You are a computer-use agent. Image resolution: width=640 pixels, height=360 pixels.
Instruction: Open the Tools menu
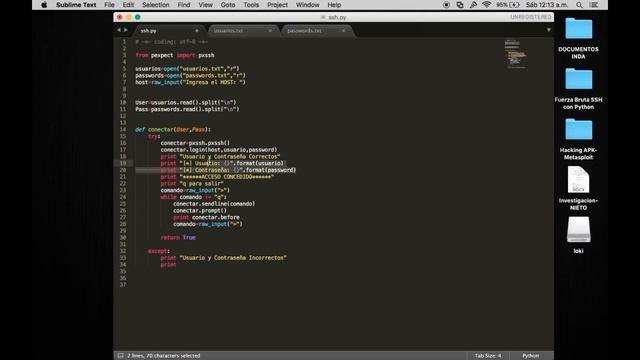click(251, 5)
